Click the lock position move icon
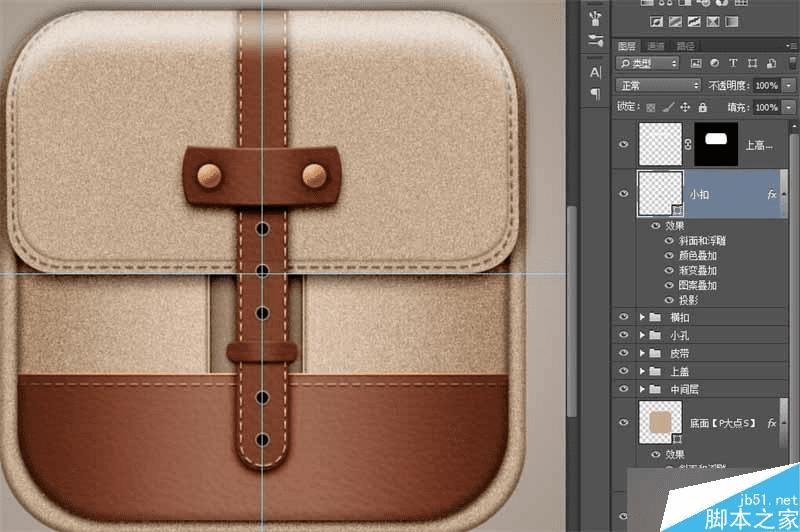Screen dimensions: 800x532 pos(685,107)
